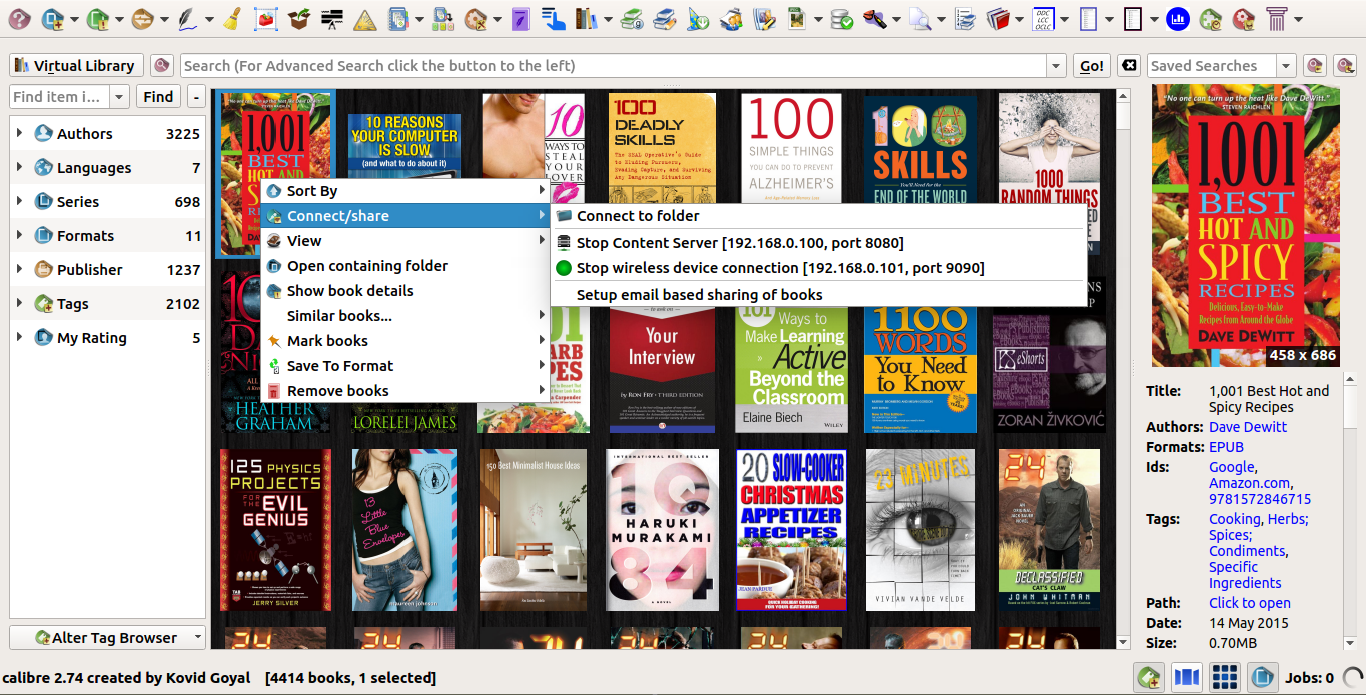The height and width of the screenshot is (695, 1366).
Task: Open the EPUB format link
Action: pyautogui.click(x=1226, y=447)
